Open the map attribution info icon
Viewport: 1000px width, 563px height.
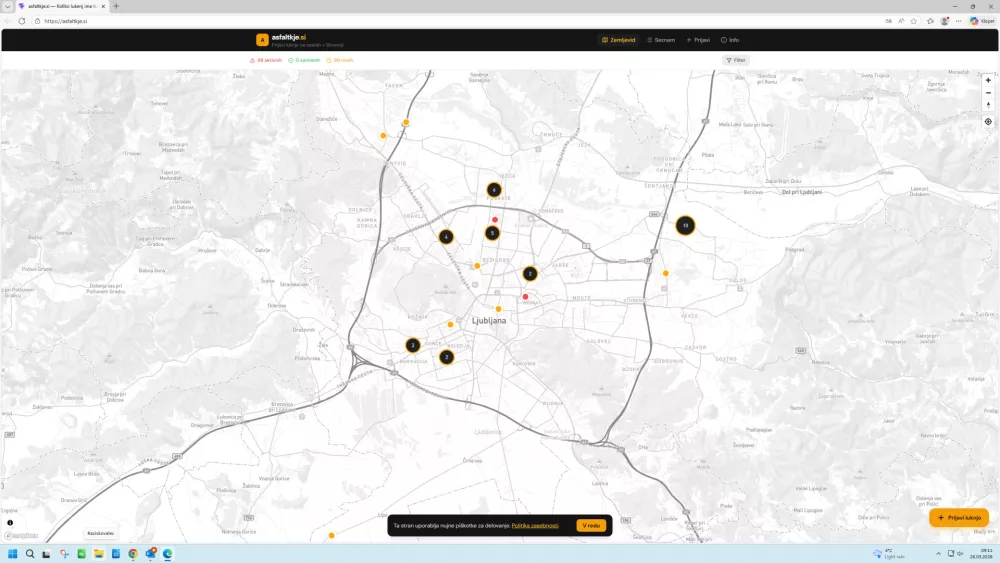click(x=10, y=523)
